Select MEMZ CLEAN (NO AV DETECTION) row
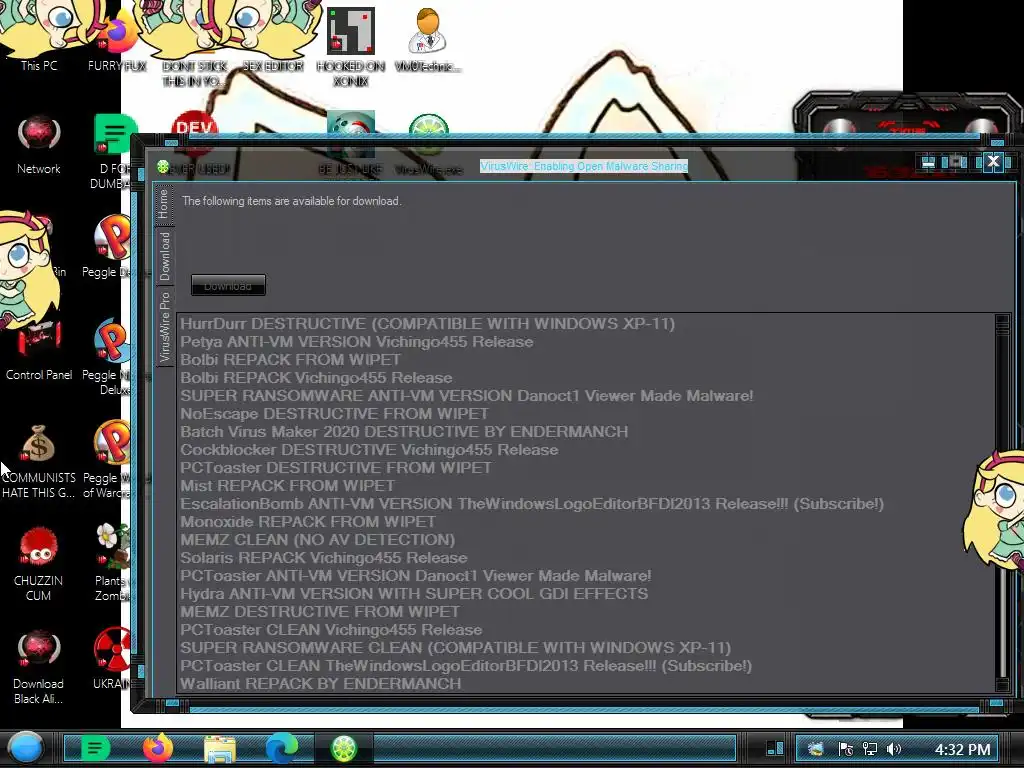This screenshot has height=768, width=1024. click(x=586, y=540)
